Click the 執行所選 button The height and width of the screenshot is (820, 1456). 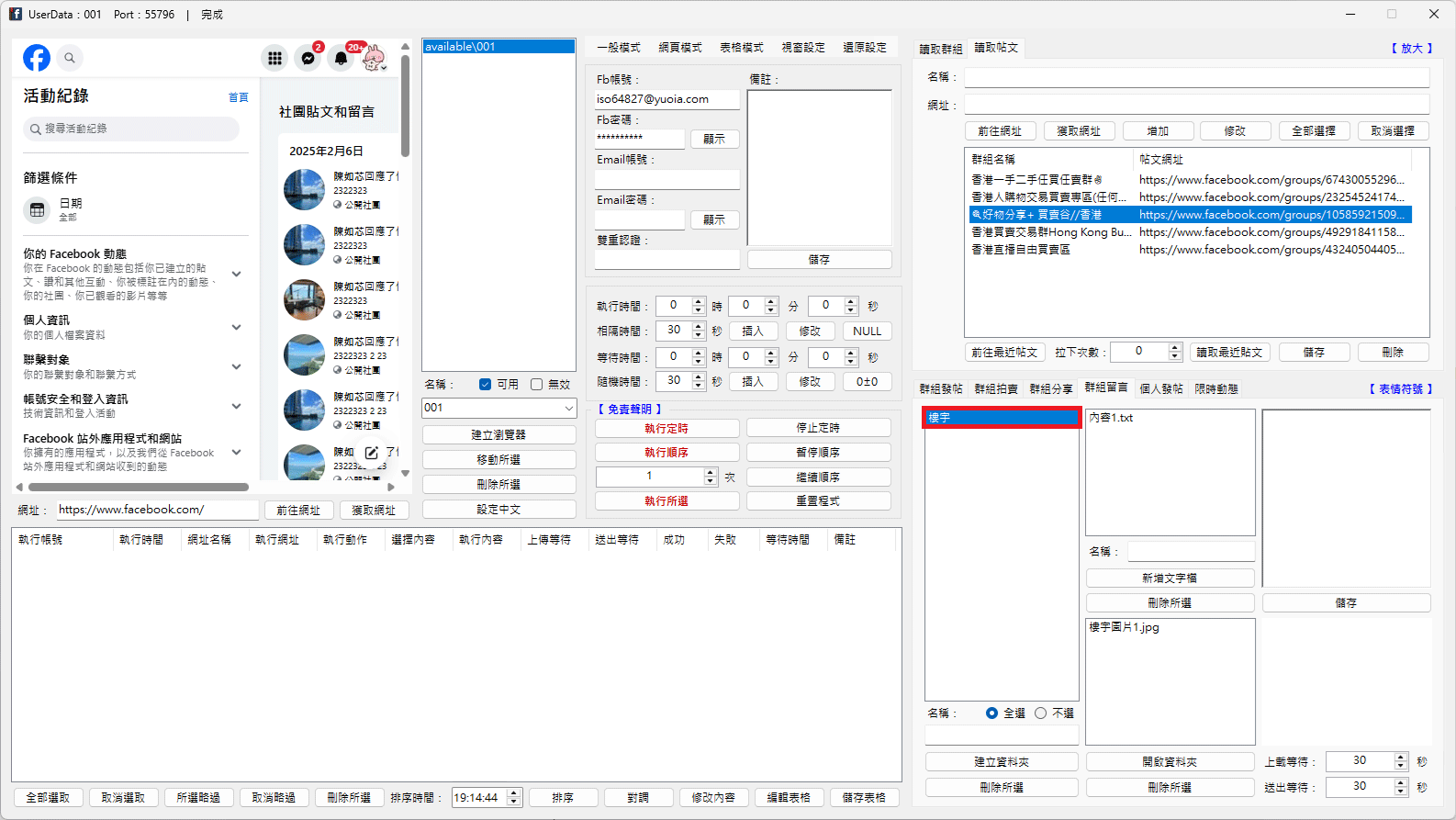click(x=667, y=501)
